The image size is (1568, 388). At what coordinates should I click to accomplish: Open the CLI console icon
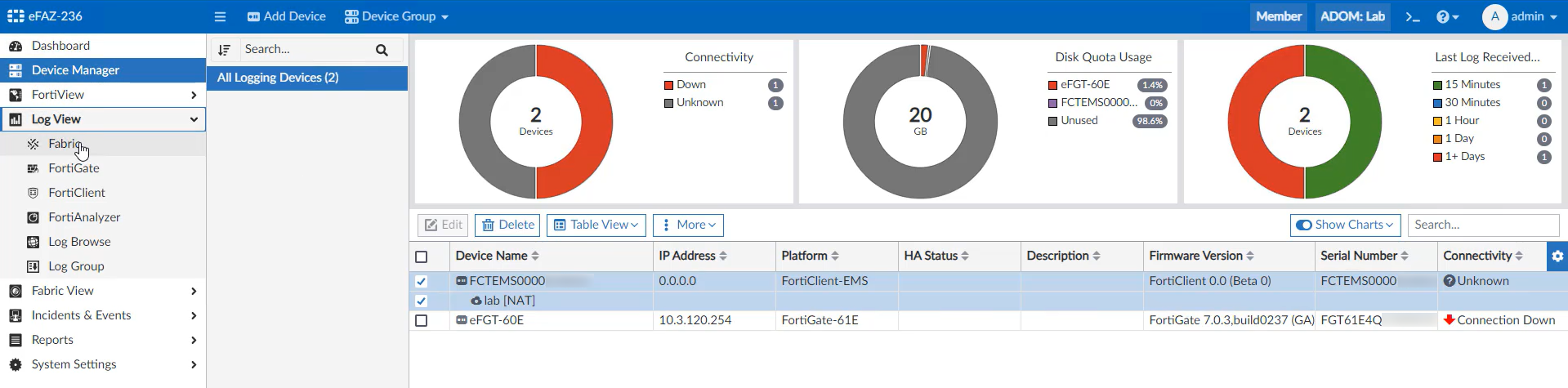pyautogui.click(x=1413, y=16)
